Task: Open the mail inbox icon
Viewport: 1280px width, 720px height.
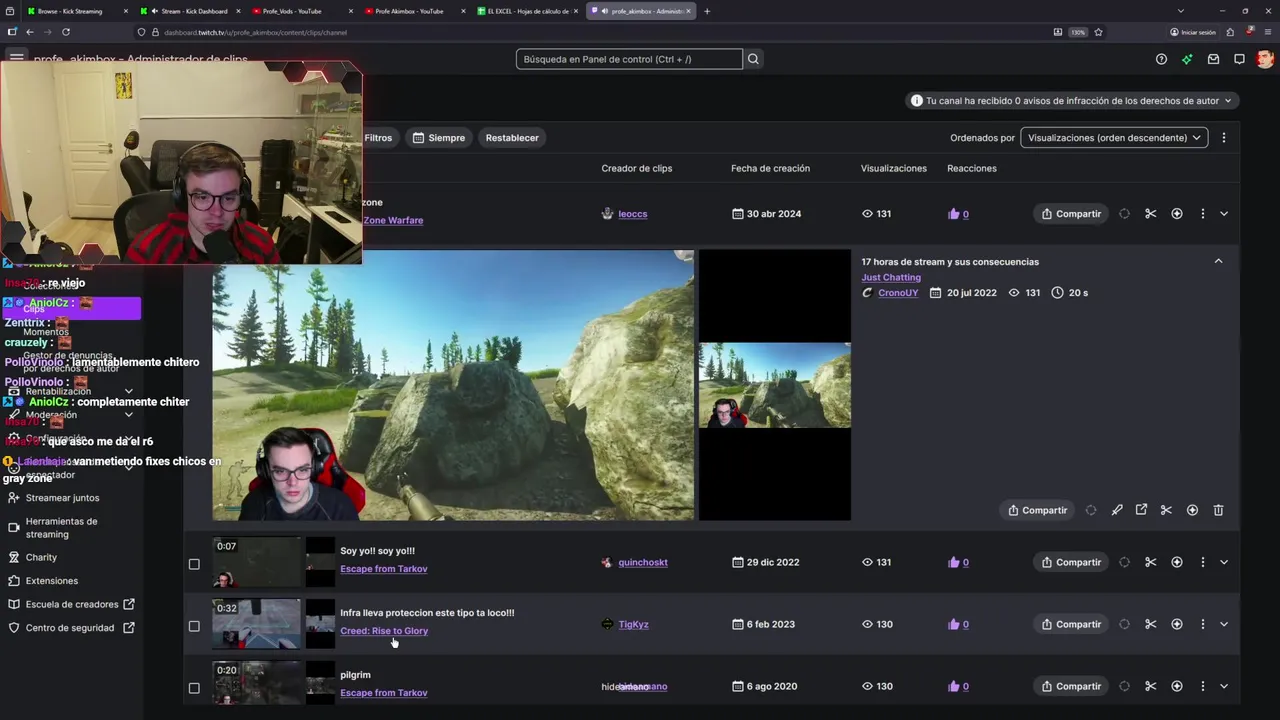Action: click(x=1213, y=59)
